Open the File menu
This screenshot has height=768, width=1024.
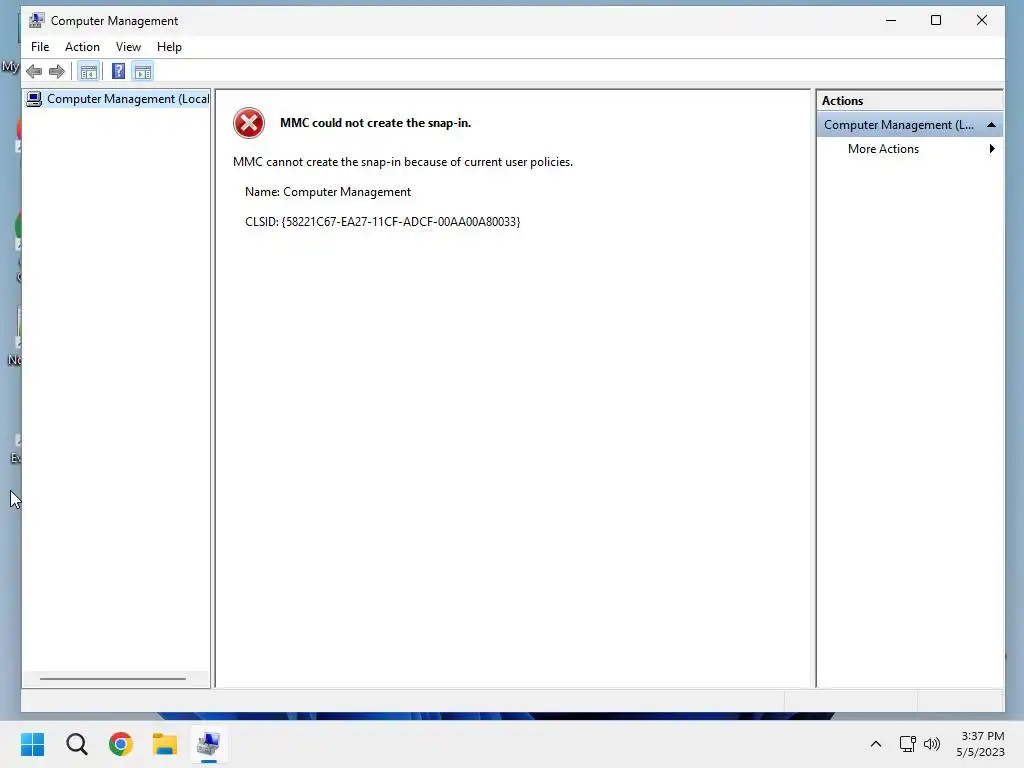[40, 47]
